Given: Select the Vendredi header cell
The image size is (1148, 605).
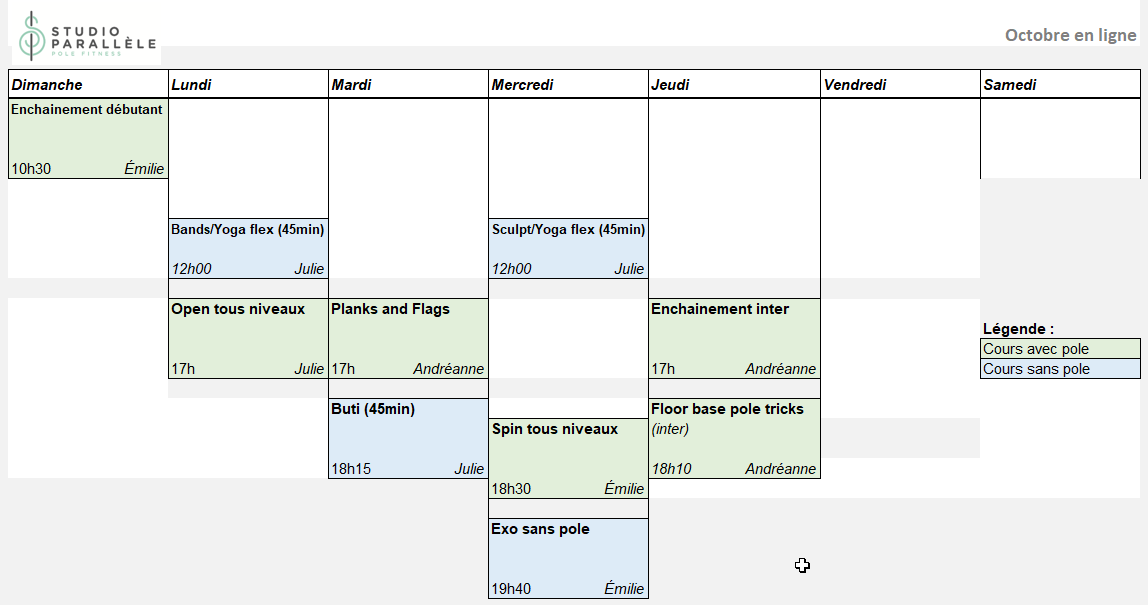Looking at the screenshot, I should pyautogui.click(x=900, y=85).
